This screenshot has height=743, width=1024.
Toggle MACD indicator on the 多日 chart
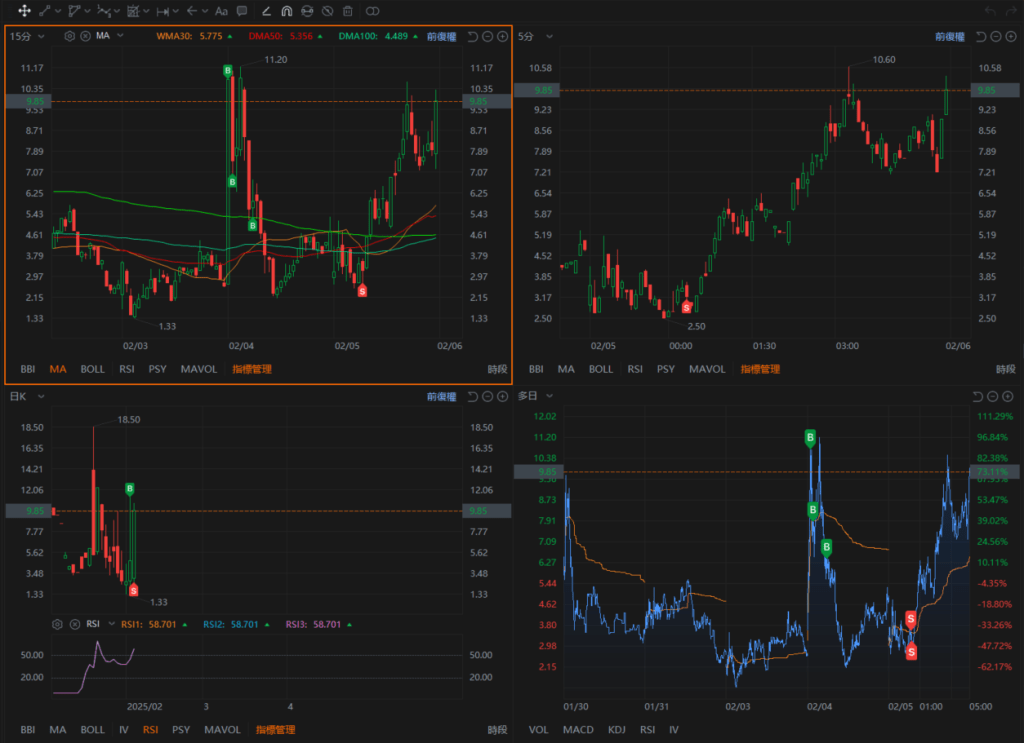(577, 730)
